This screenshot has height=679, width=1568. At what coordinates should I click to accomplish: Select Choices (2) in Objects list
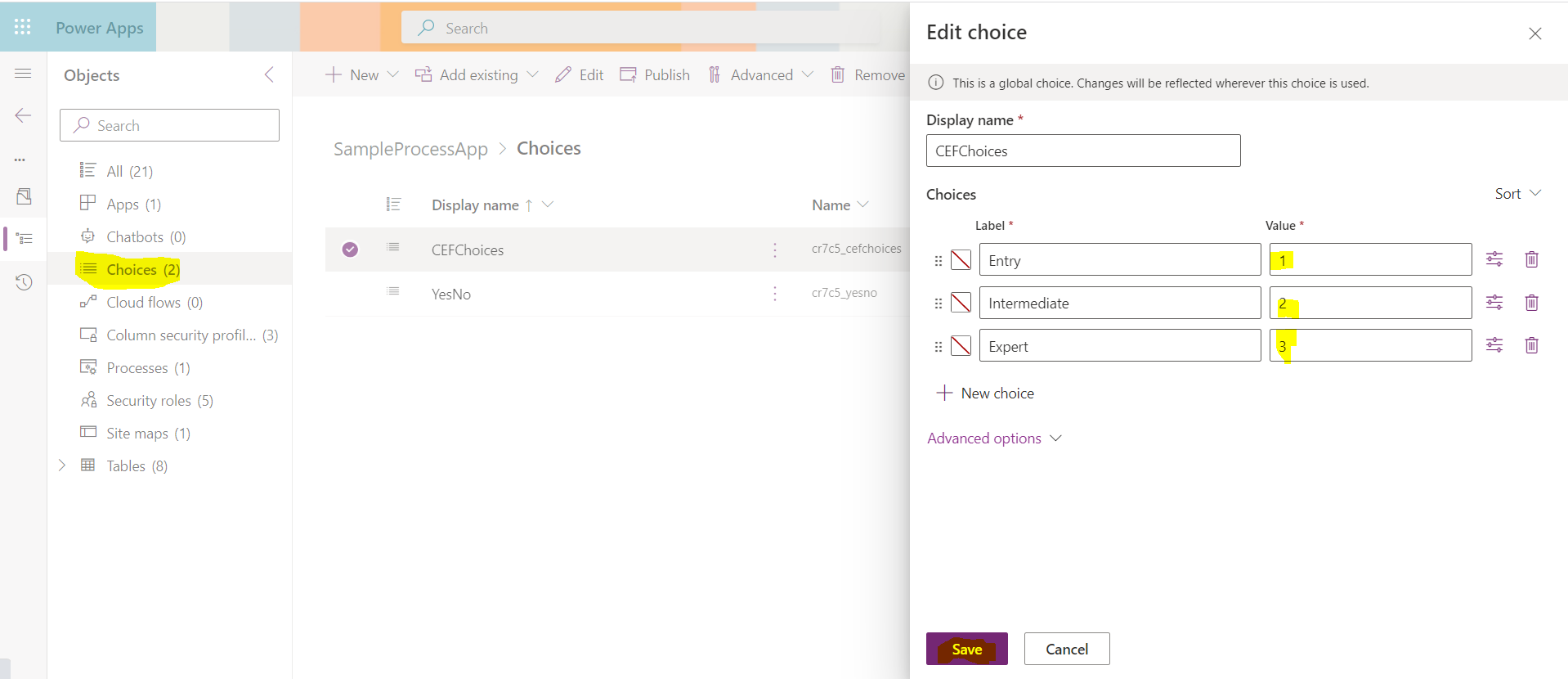tap(142, 269)
